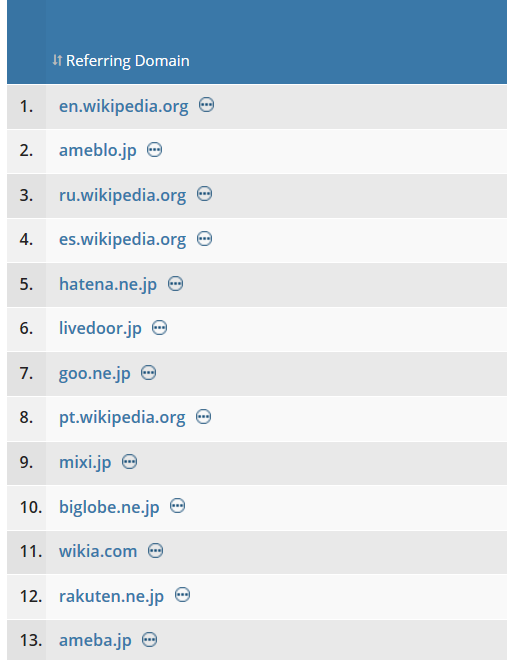Image resolution: width=507 pixels, height=660 pixels.
Task: Click the sort arrows beside Referring Domain
Action: tap(57, 60)
